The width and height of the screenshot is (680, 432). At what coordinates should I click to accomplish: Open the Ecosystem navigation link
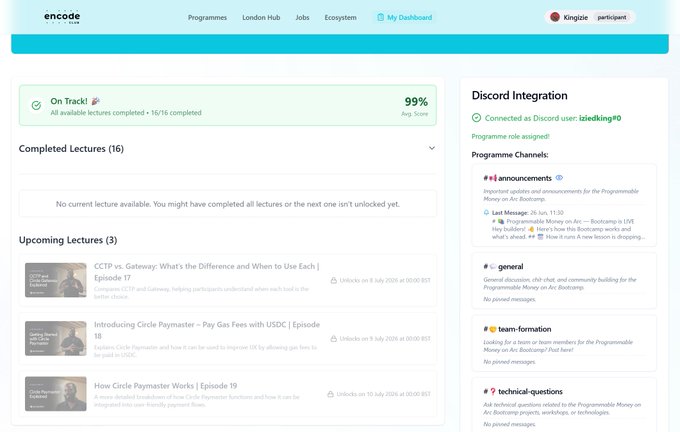point(340,18)
